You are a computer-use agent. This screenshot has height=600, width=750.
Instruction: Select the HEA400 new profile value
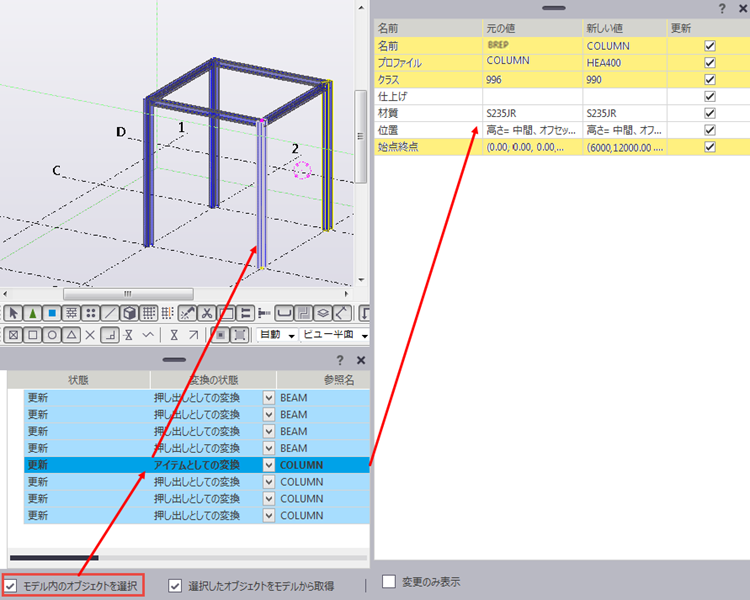pyautogui.click(x=624, y=63)
